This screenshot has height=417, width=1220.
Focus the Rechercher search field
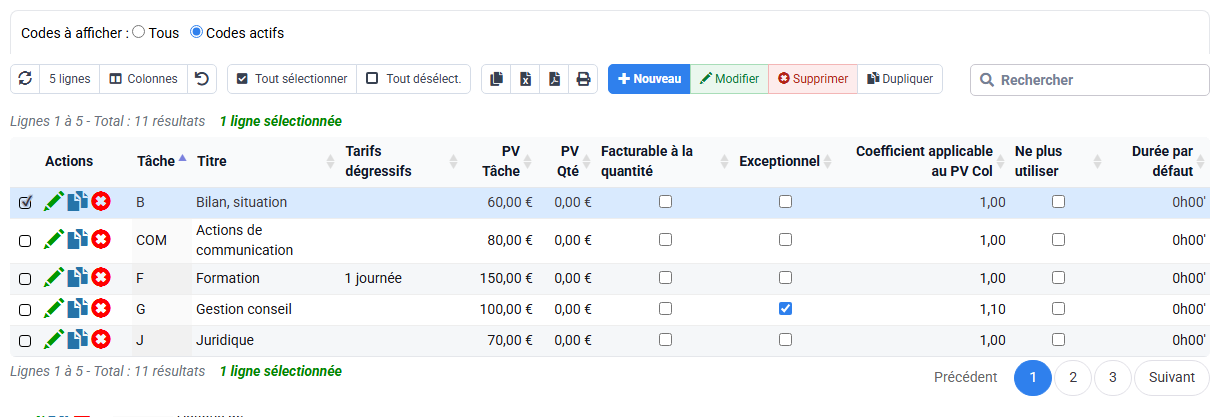[1090, 80]
